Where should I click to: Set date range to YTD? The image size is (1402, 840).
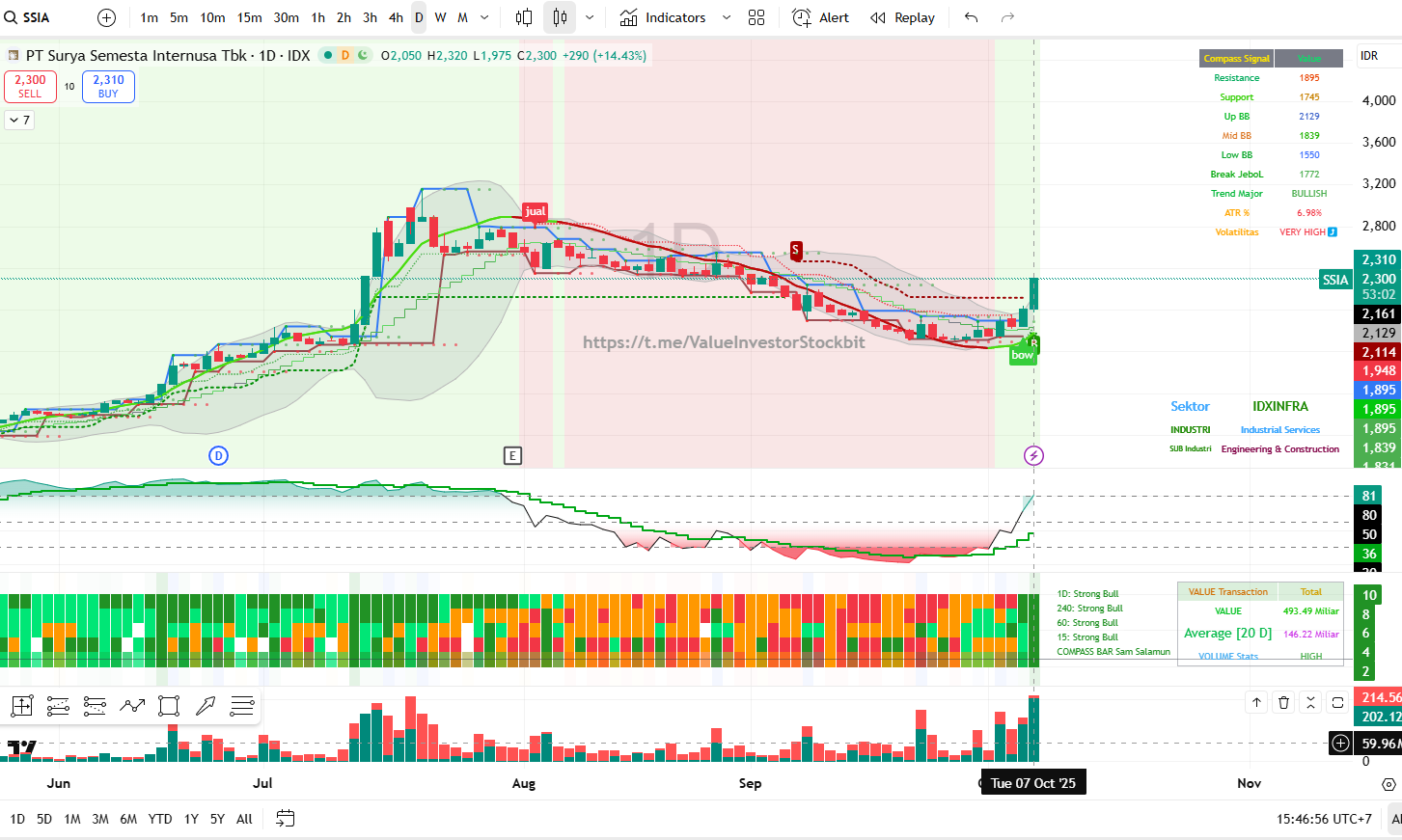(x=160, y=819)
